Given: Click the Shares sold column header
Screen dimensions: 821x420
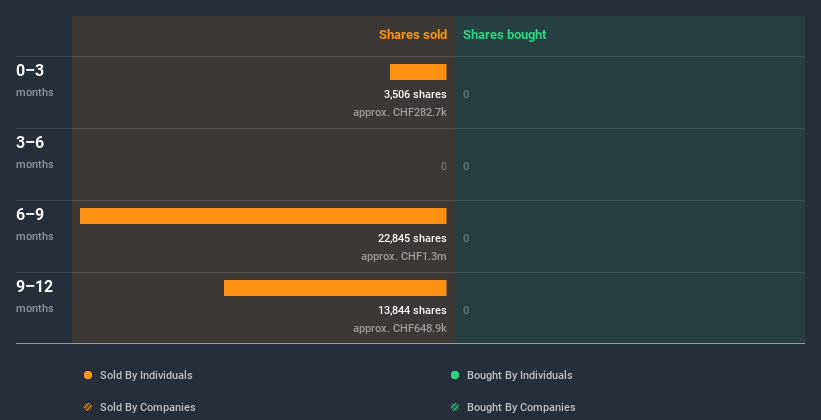Looking at the screenshot, I should coord(413,35).
